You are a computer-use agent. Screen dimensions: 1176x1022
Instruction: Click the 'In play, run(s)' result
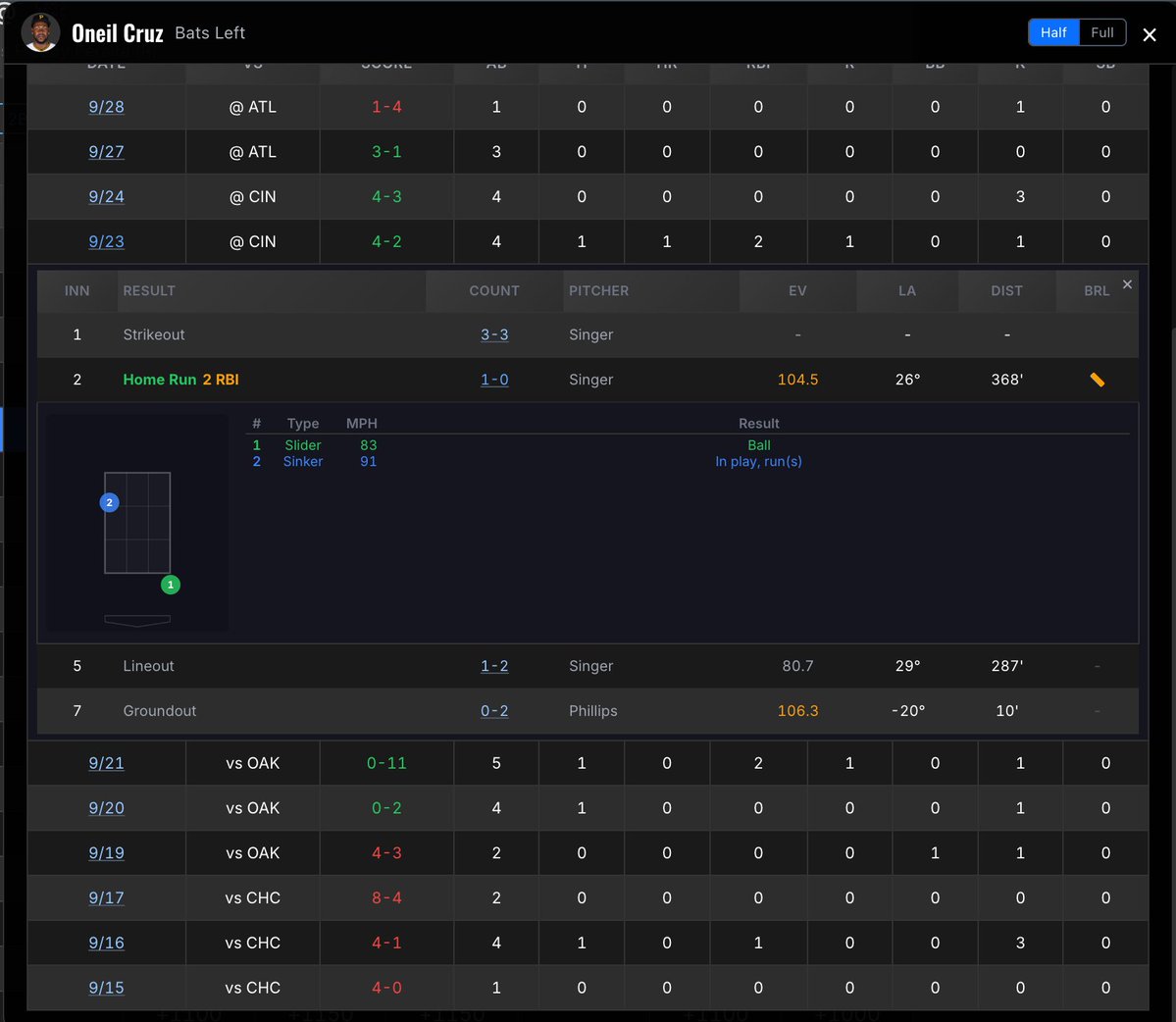click(758, 461)
